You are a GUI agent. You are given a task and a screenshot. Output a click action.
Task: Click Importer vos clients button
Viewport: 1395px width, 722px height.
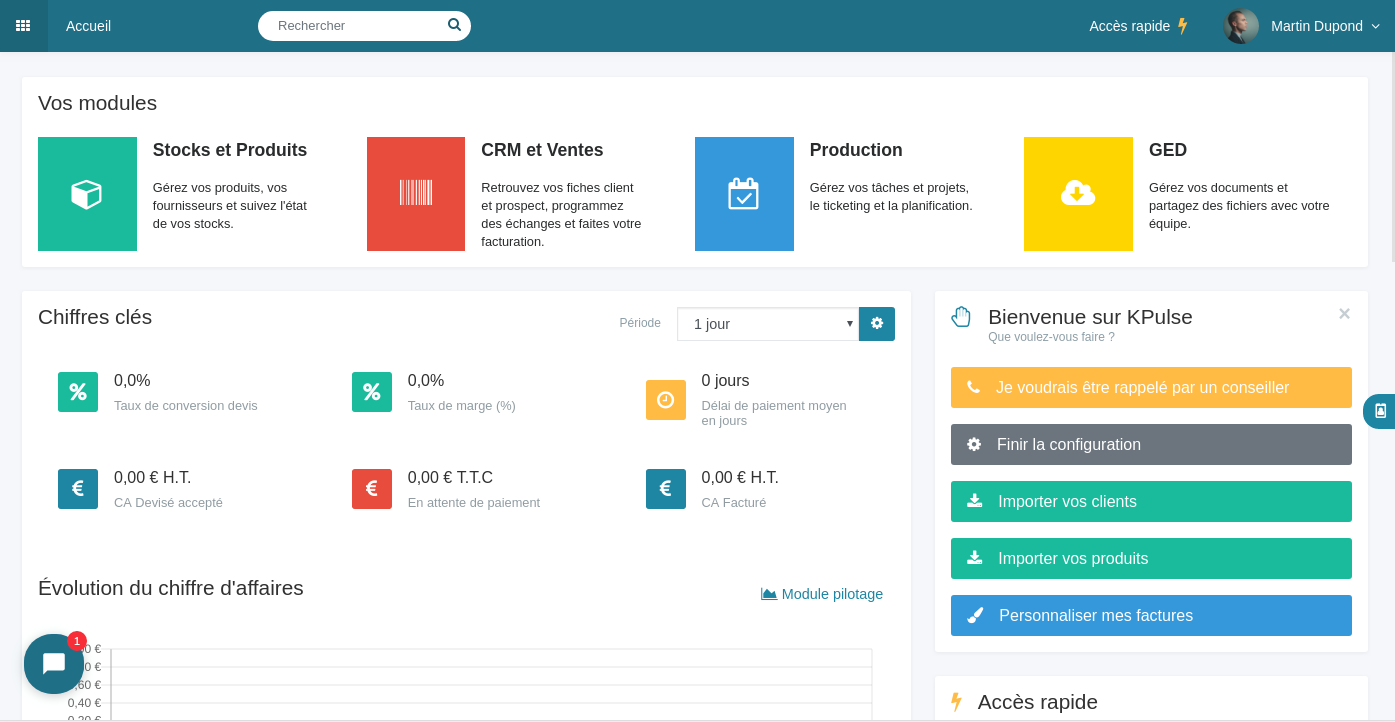(x=1151, y=501)
